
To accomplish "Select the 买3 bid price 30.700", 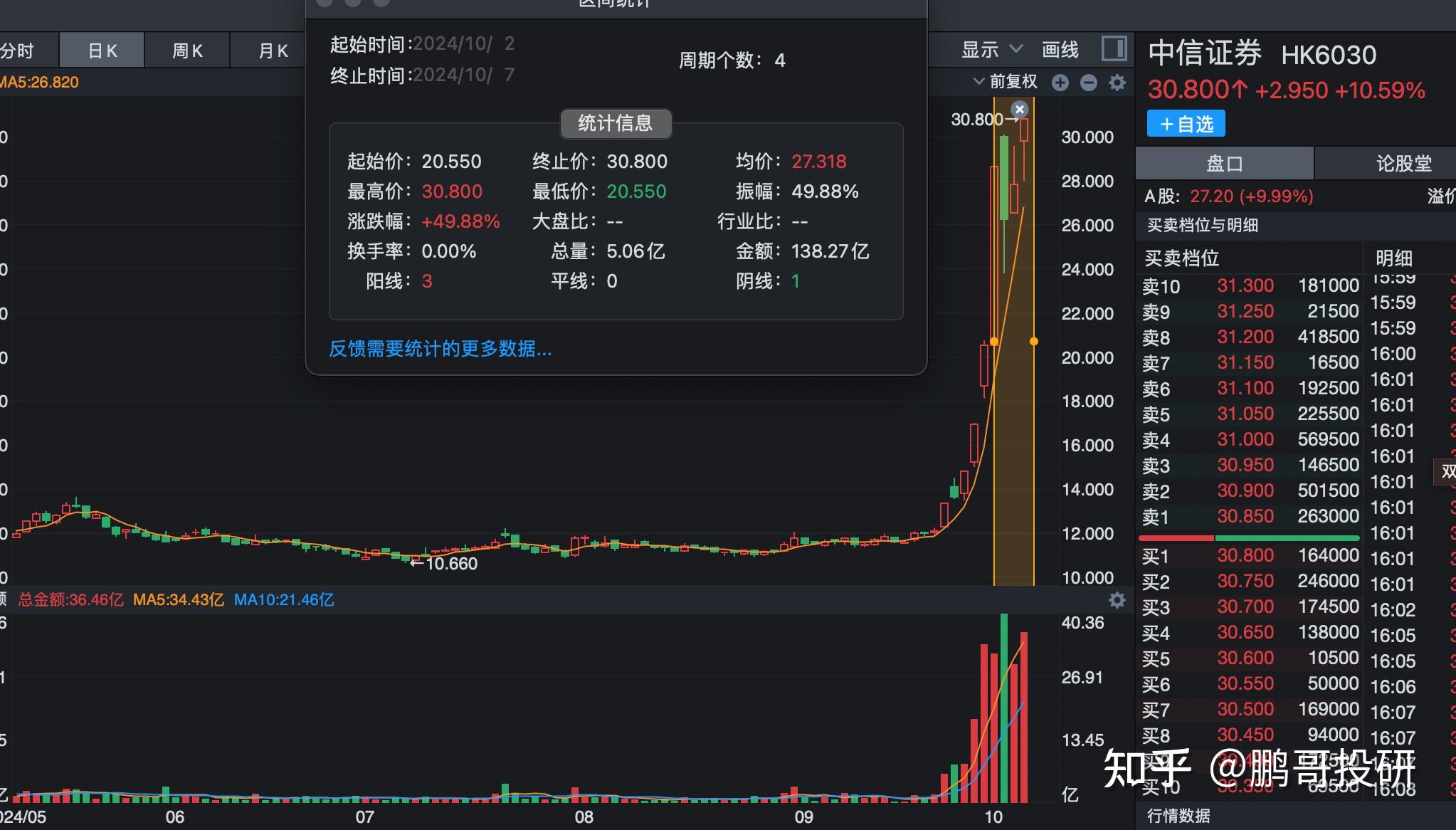I will tap(1245, 607).
